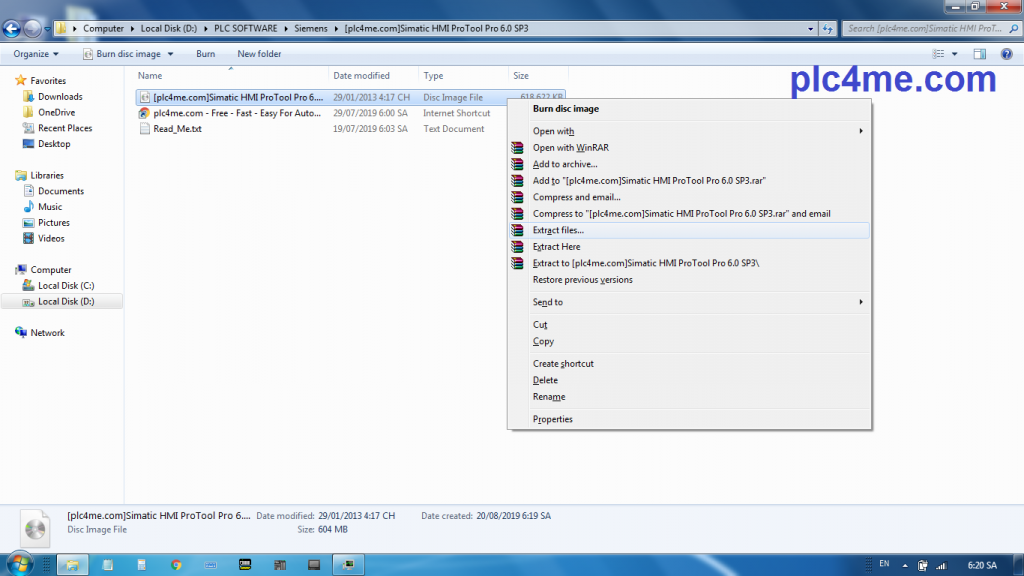Open the Windows Start menu orb

21,564
